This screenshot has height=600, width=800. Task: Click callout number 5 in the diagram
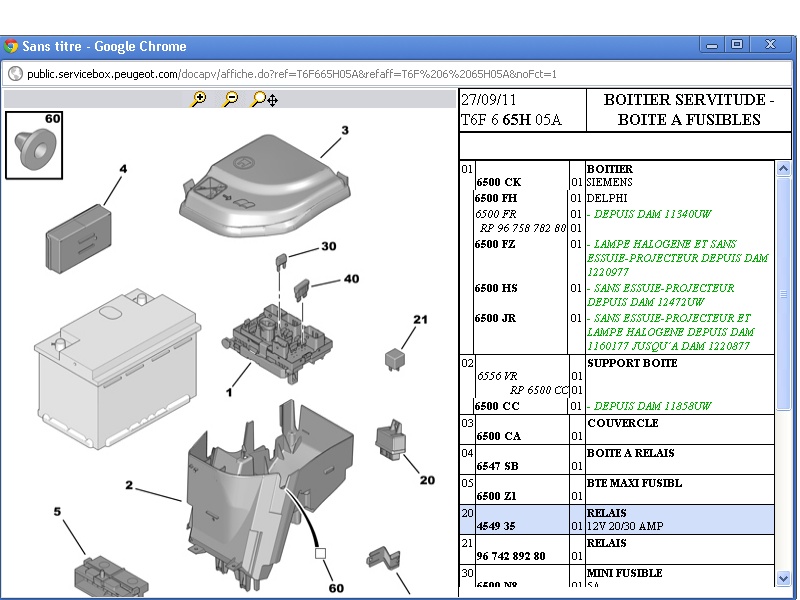pos(57,511)
